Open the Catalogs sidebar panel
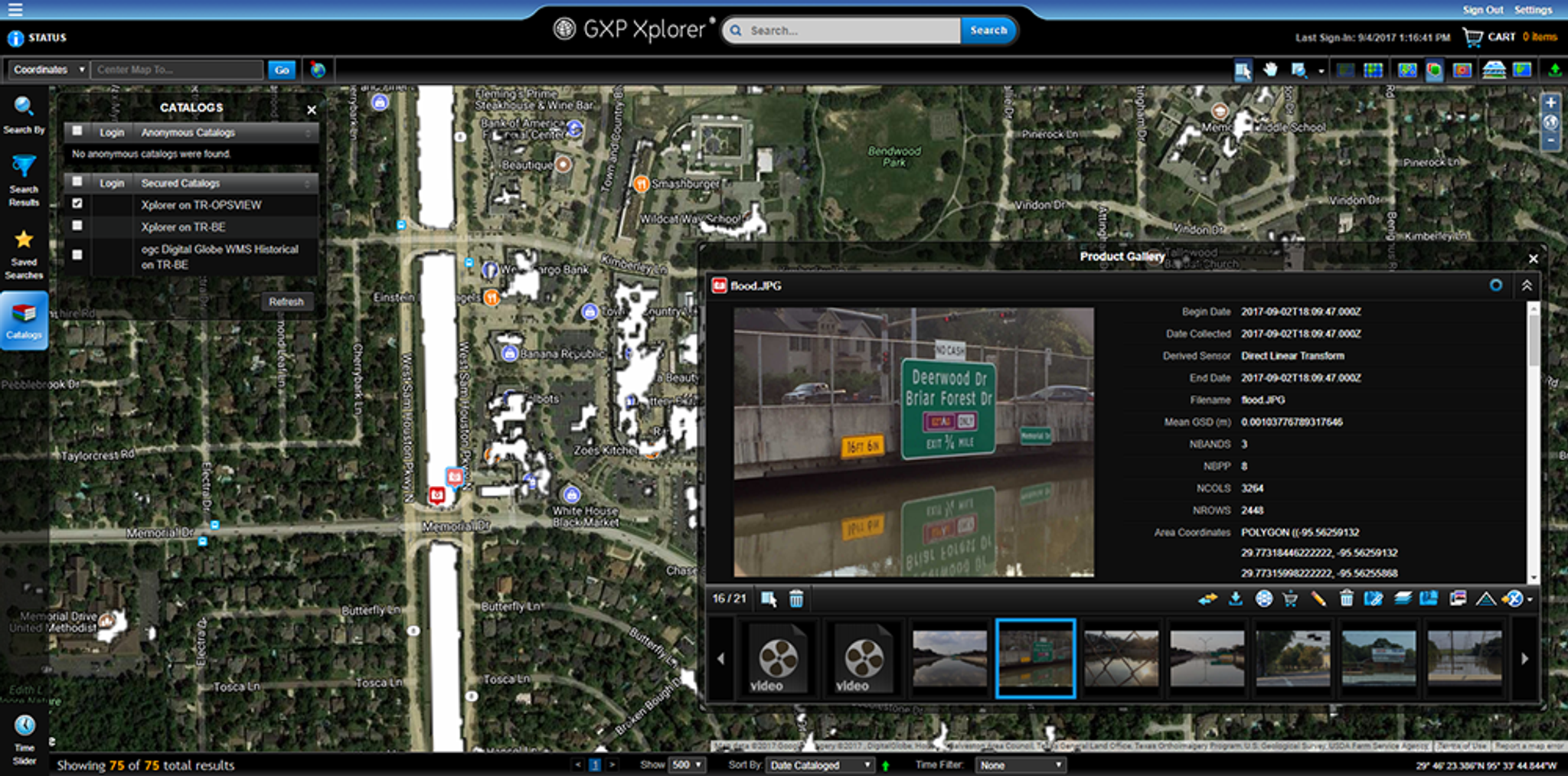 24,321
